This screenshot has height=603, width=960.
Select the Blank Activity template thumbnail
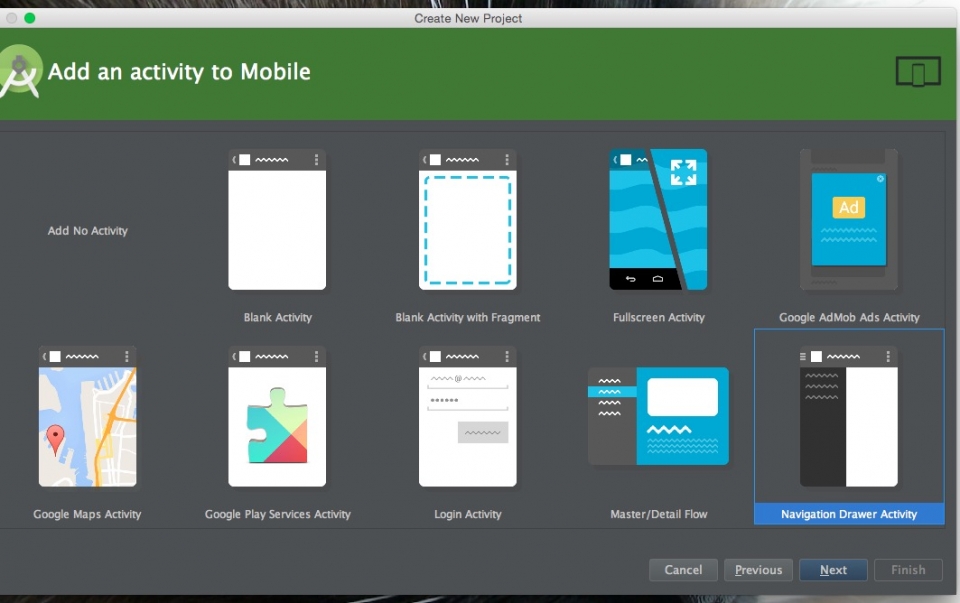277,220
